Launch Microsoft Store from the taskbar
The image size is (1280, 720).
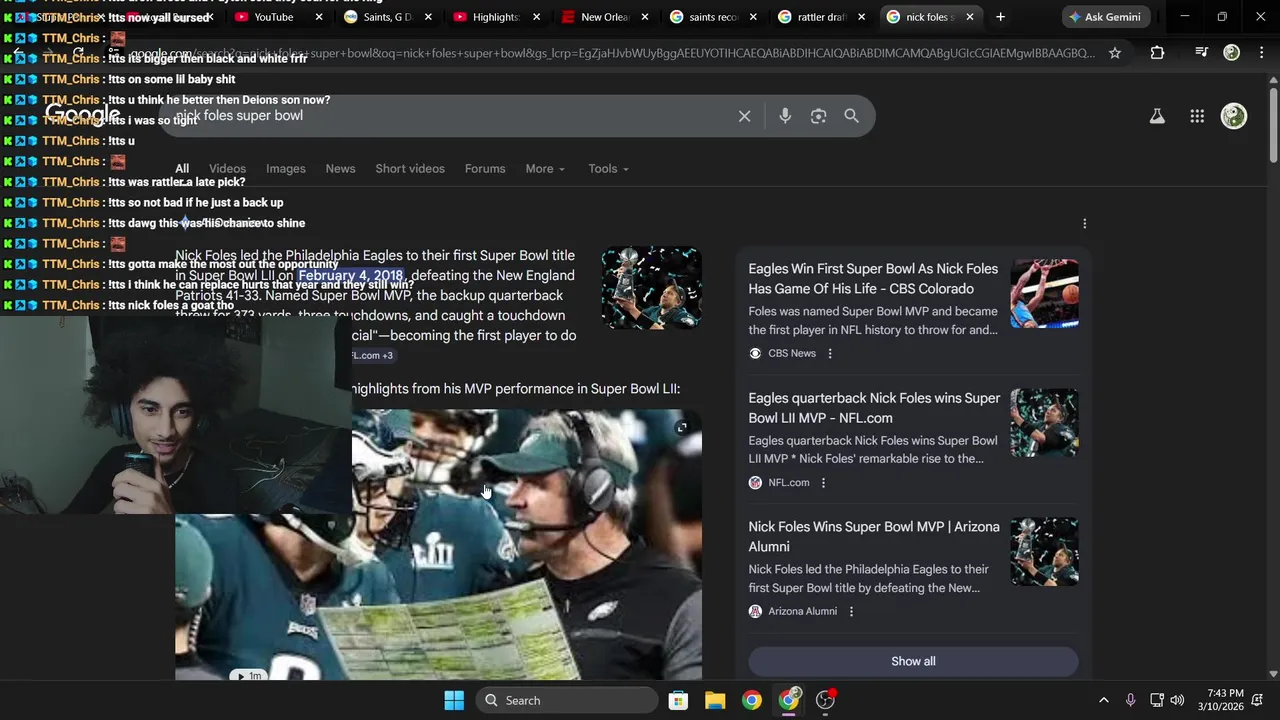[x=678, y=700]
